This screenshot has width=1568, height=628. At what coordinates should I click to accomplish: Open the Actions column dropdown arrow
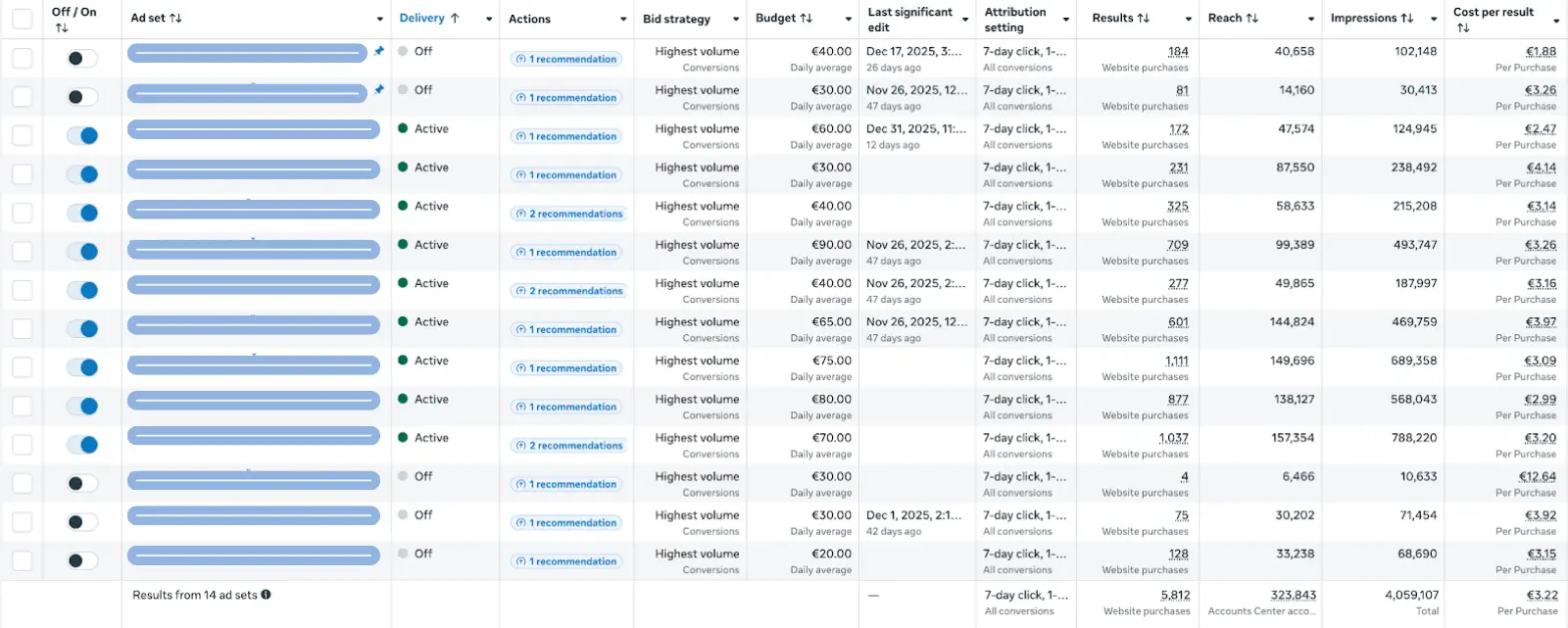coord(623,20)
